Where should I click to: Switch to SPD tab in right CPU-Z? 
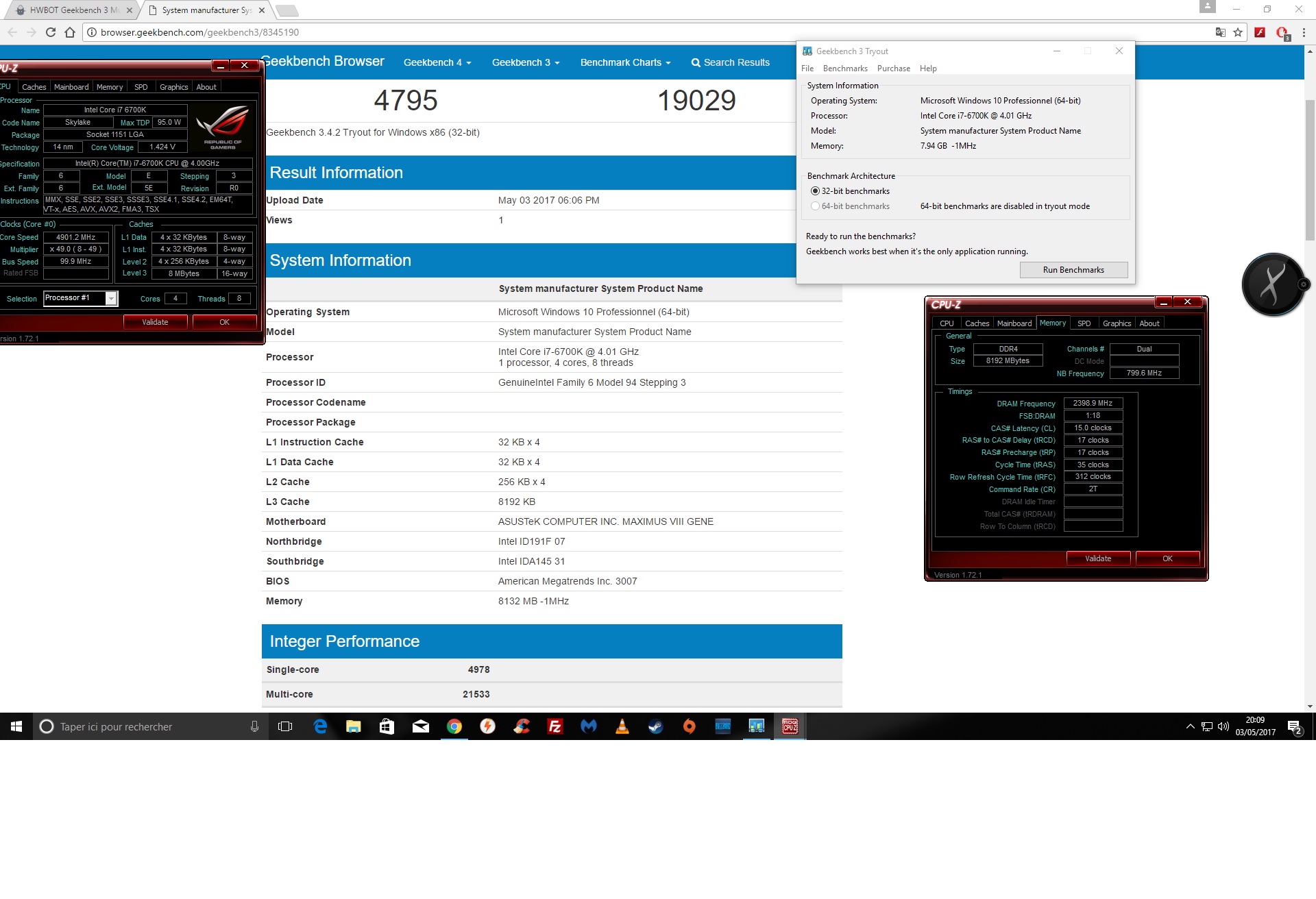1084,323
